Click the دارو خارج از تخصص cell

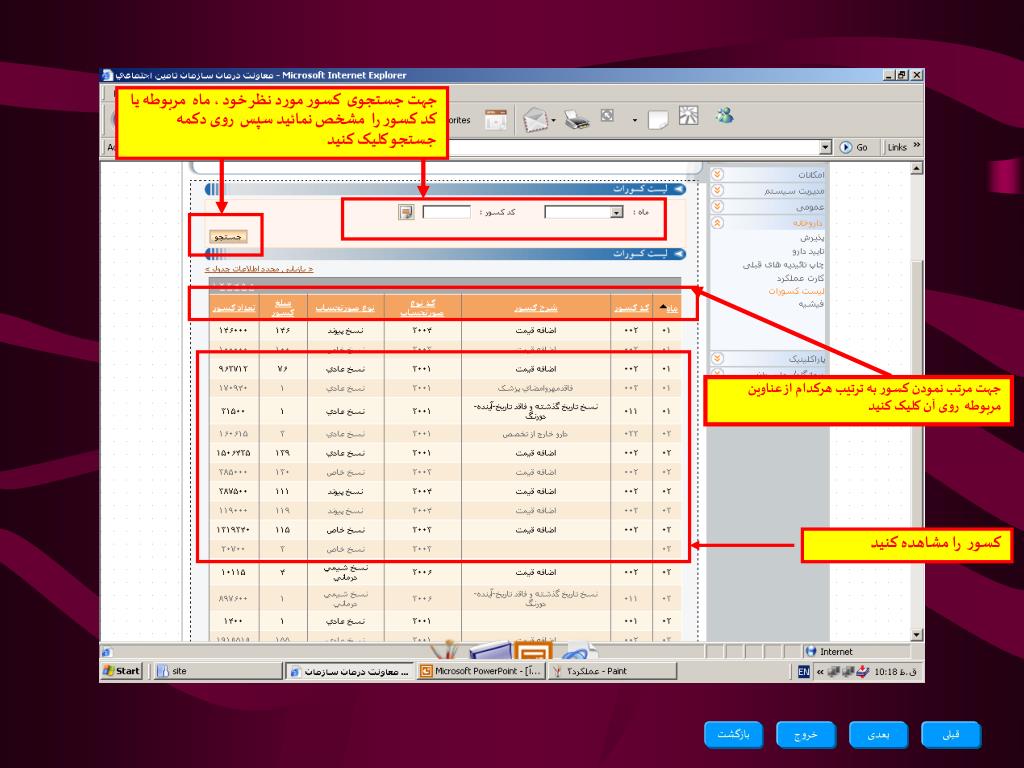(536, 434)
